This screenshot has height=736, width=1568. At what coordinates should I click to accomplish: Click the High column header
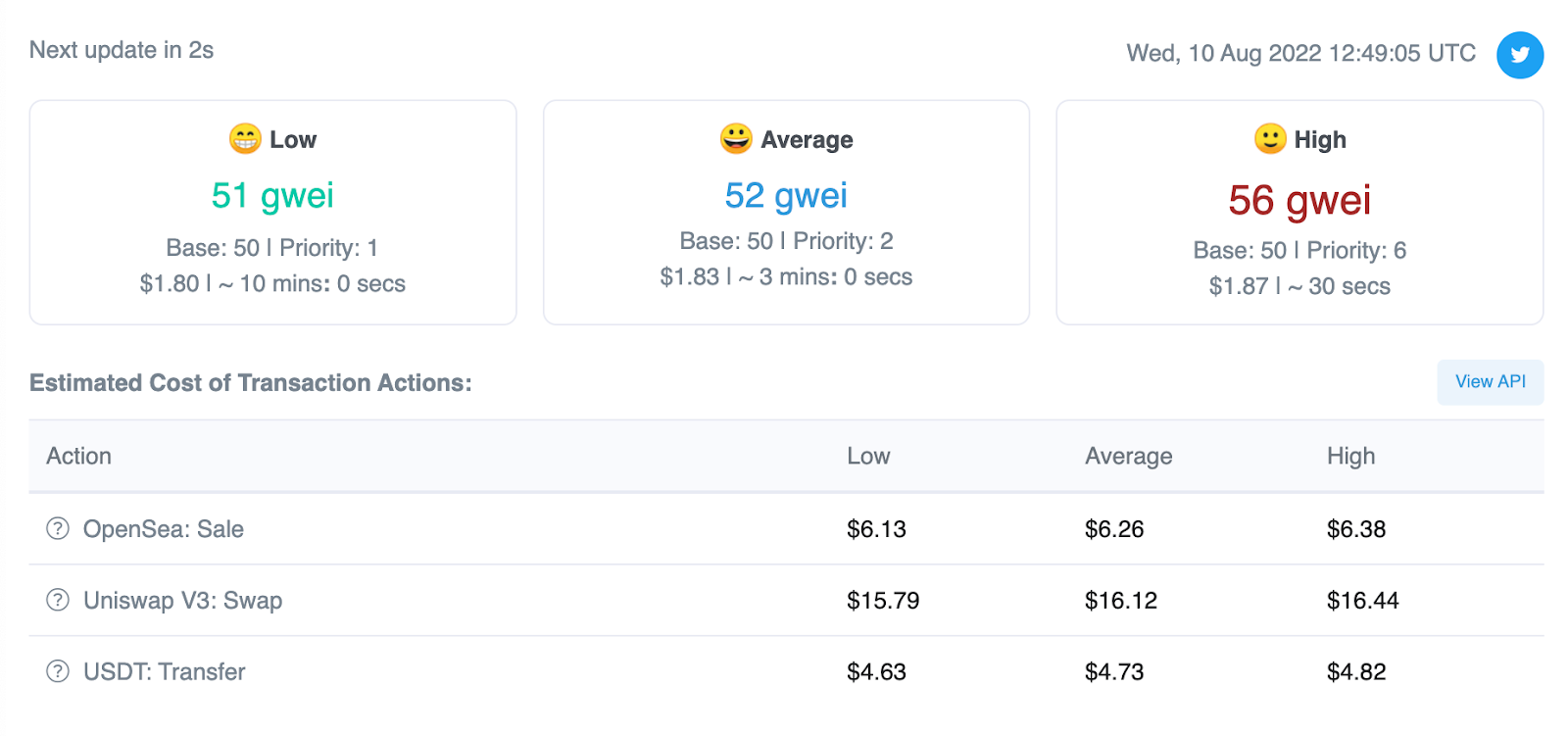1350,457
